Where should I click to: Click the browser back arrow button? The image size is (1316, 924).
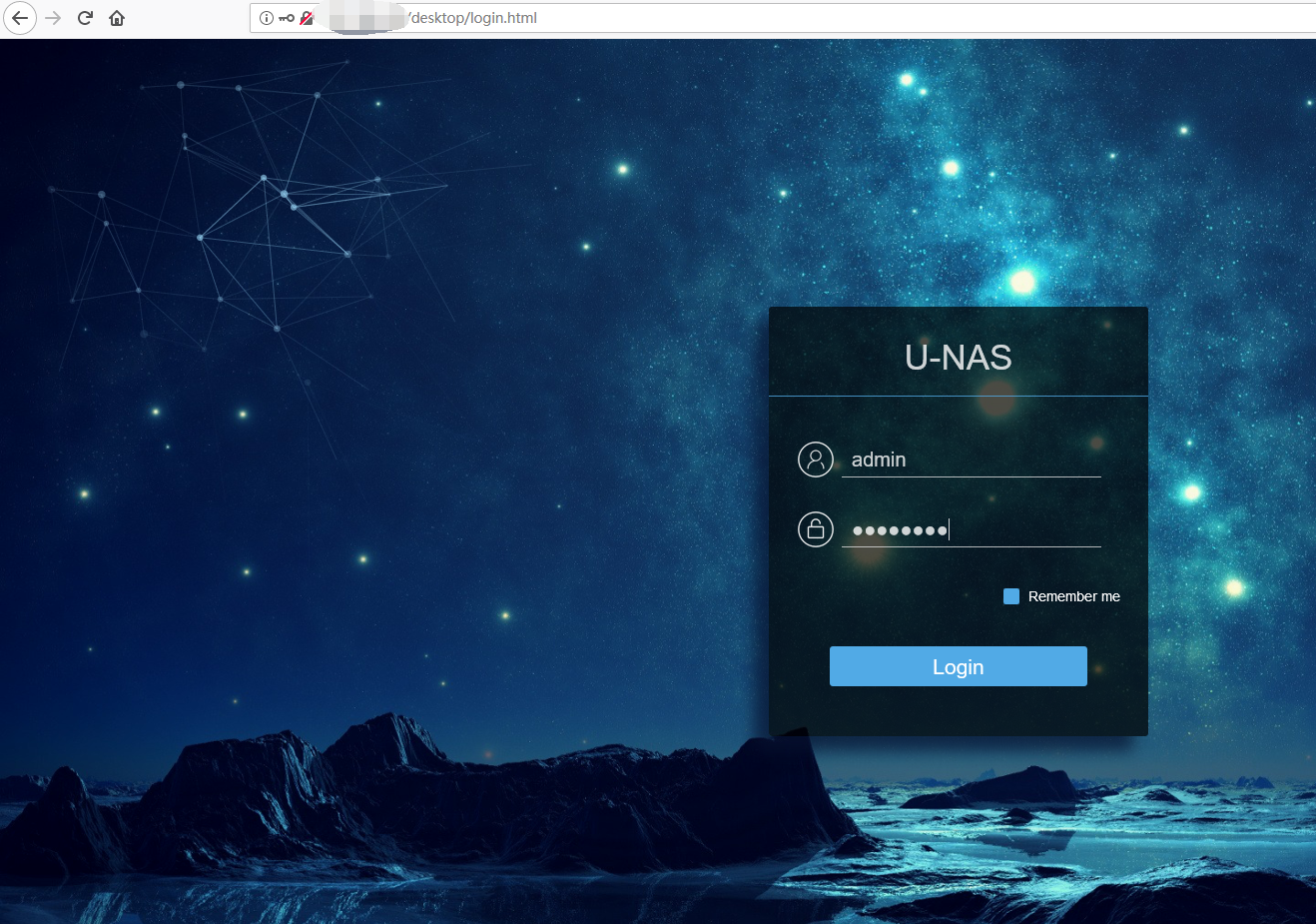[x=20, y=18]
